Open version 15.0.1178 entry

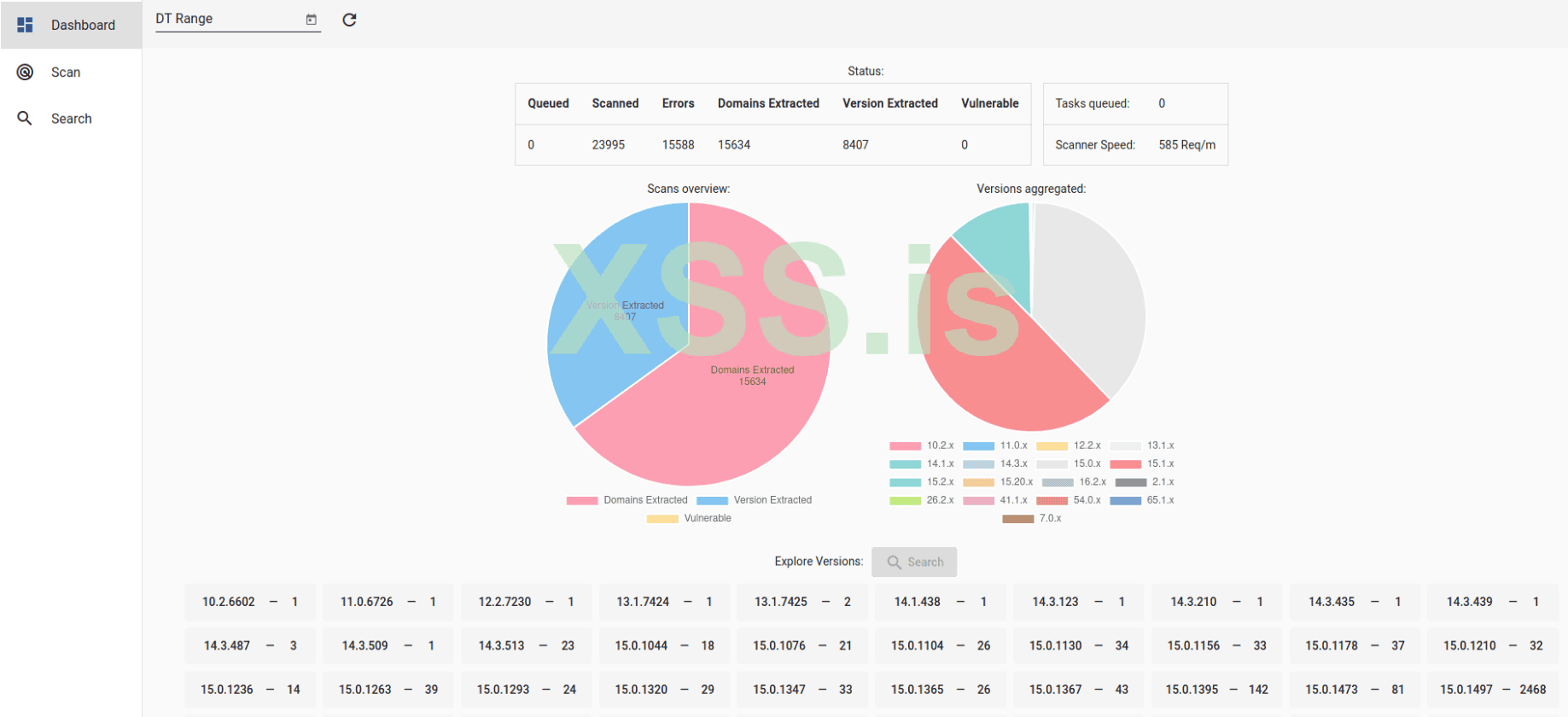click(x=1355, y=645)
